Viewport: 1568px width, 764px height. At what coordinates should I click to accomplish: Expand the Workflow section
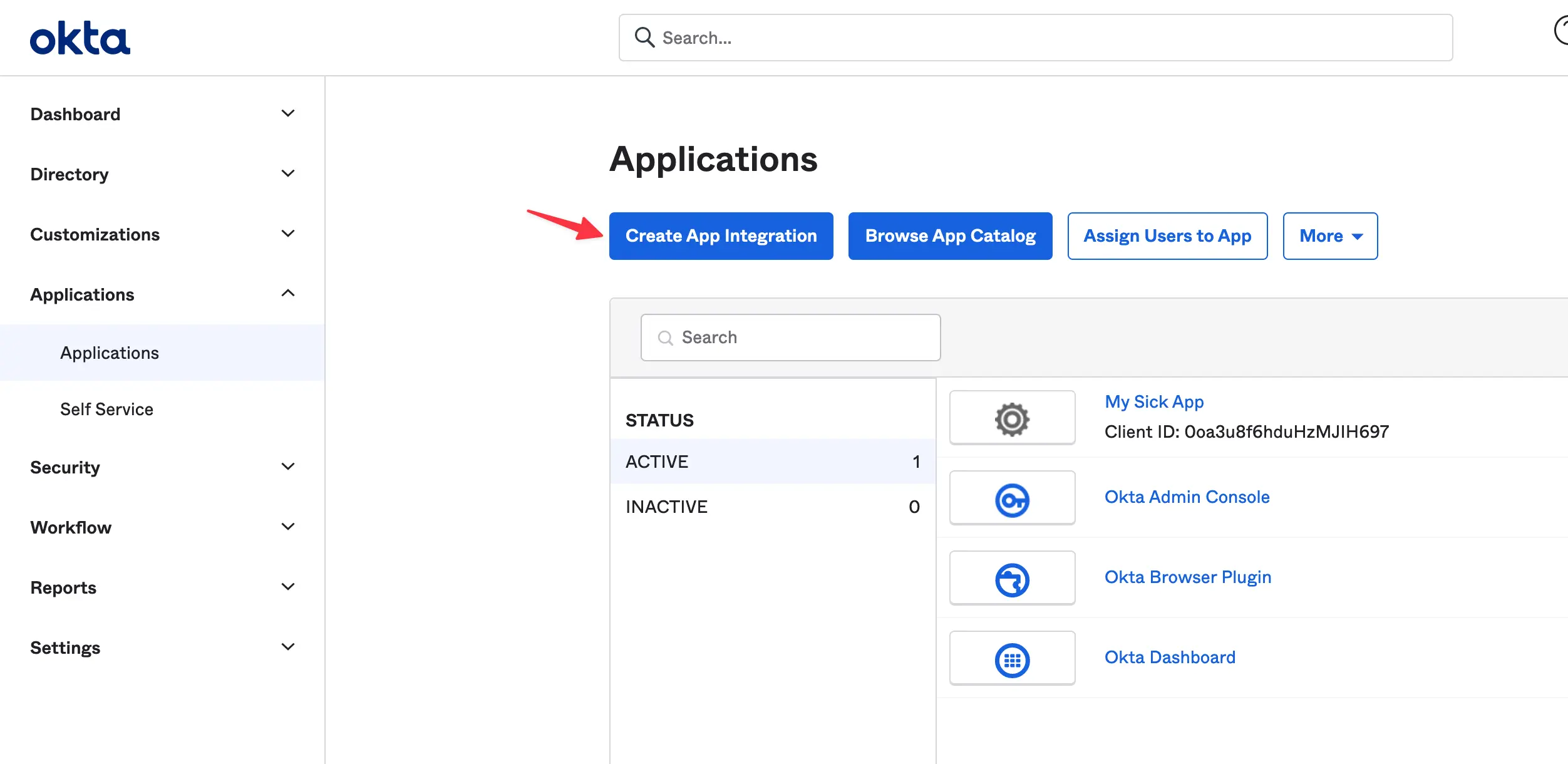71,527
